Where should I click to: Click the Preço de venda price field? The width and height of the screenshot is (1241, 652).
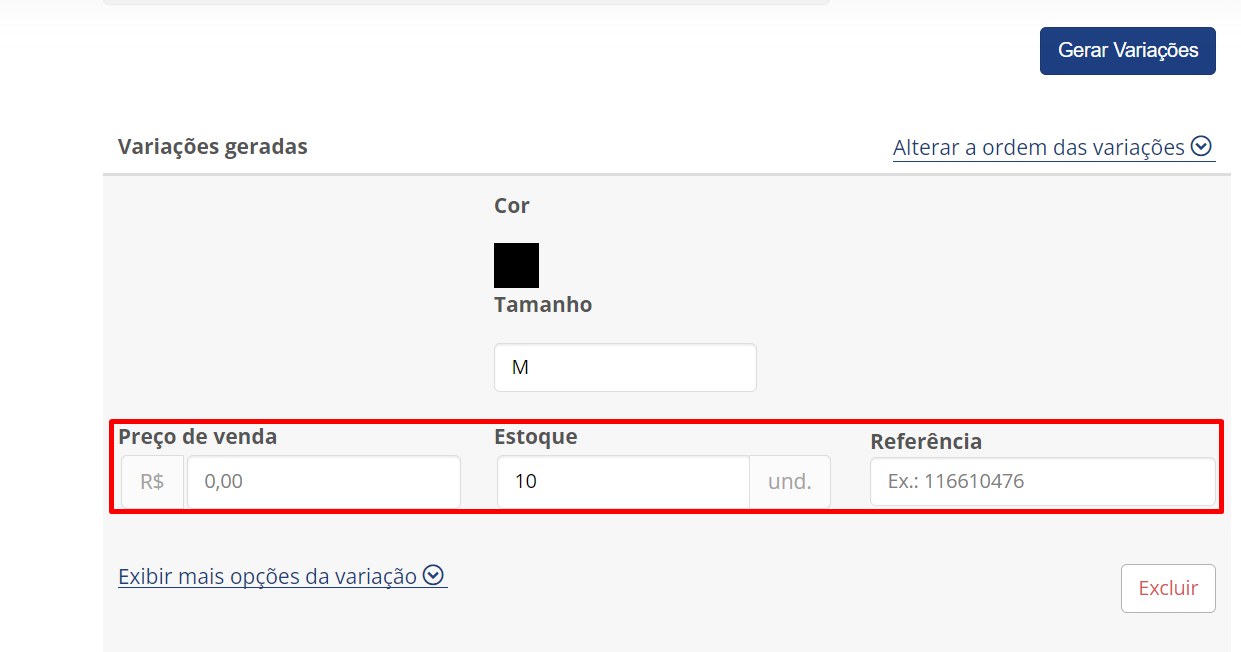point(323,481)
